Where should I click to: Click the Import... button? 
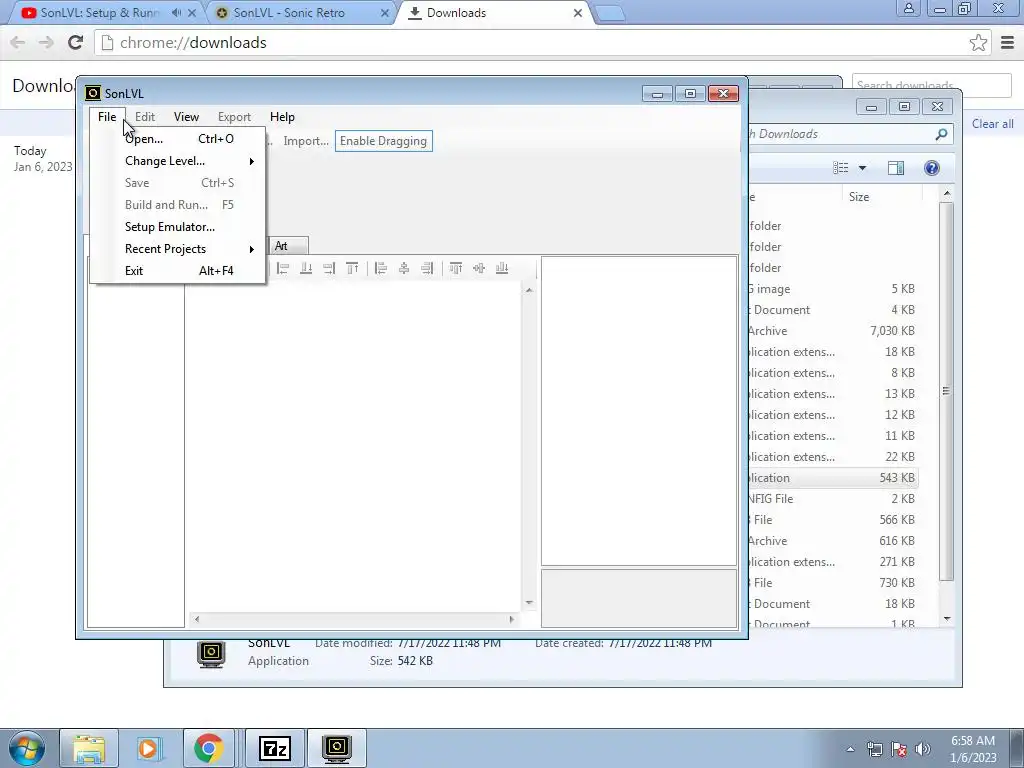click(x=306, y=141)
